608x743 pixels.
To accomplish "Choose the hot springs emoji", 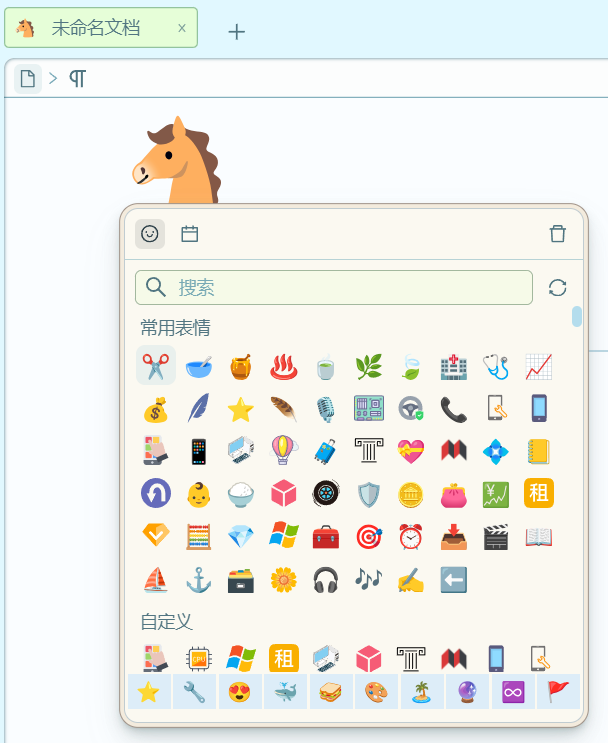I will pos(283,366).
